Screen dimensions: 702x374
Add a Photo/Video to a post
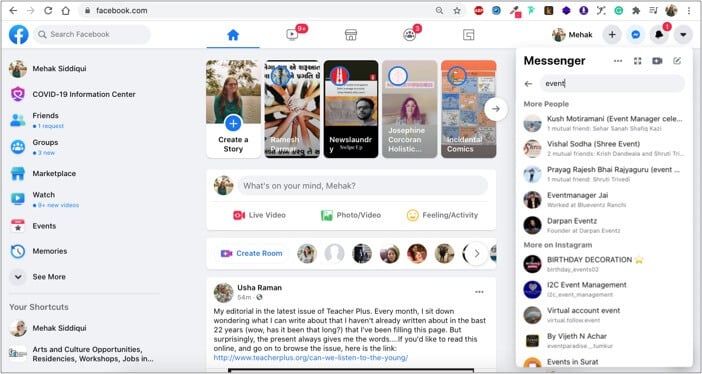click(351, 215)
